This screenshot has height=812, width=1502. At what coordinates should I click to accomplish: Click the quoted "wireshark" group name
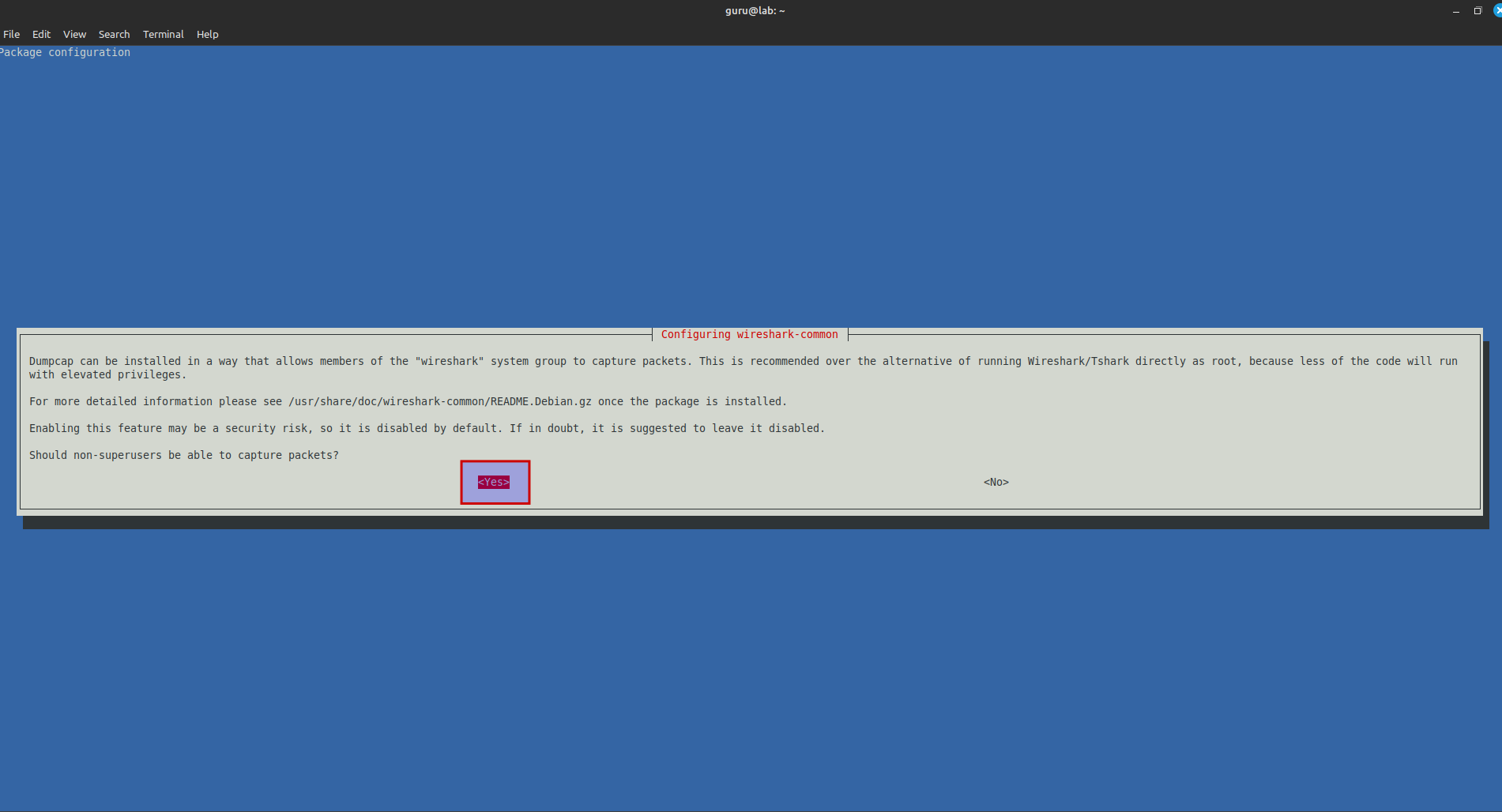click(x=450, y=361)
